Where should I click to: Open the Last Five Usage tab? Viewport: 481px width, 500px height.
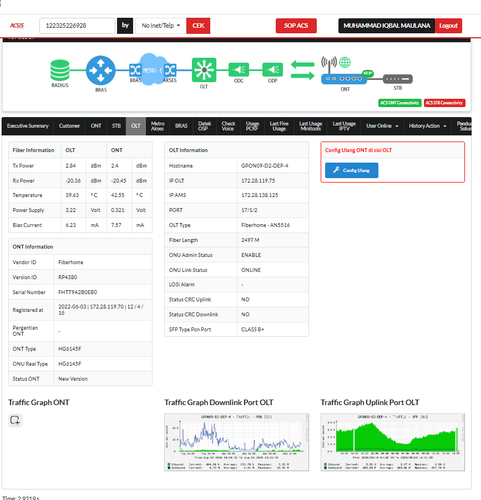279,126
